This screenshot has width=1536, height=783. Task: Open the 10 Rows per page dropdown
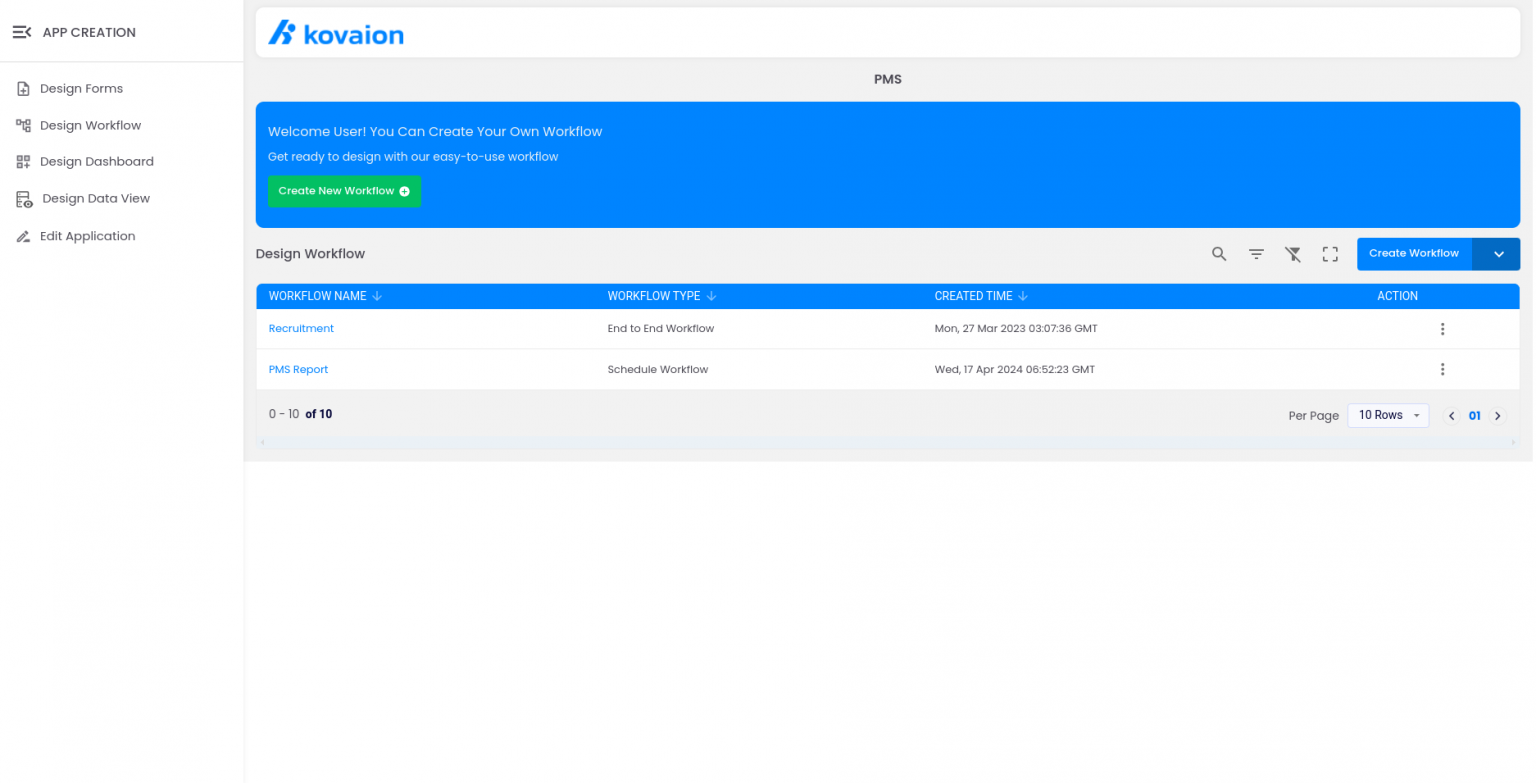pyautogui.click(x=1388, y=415)
